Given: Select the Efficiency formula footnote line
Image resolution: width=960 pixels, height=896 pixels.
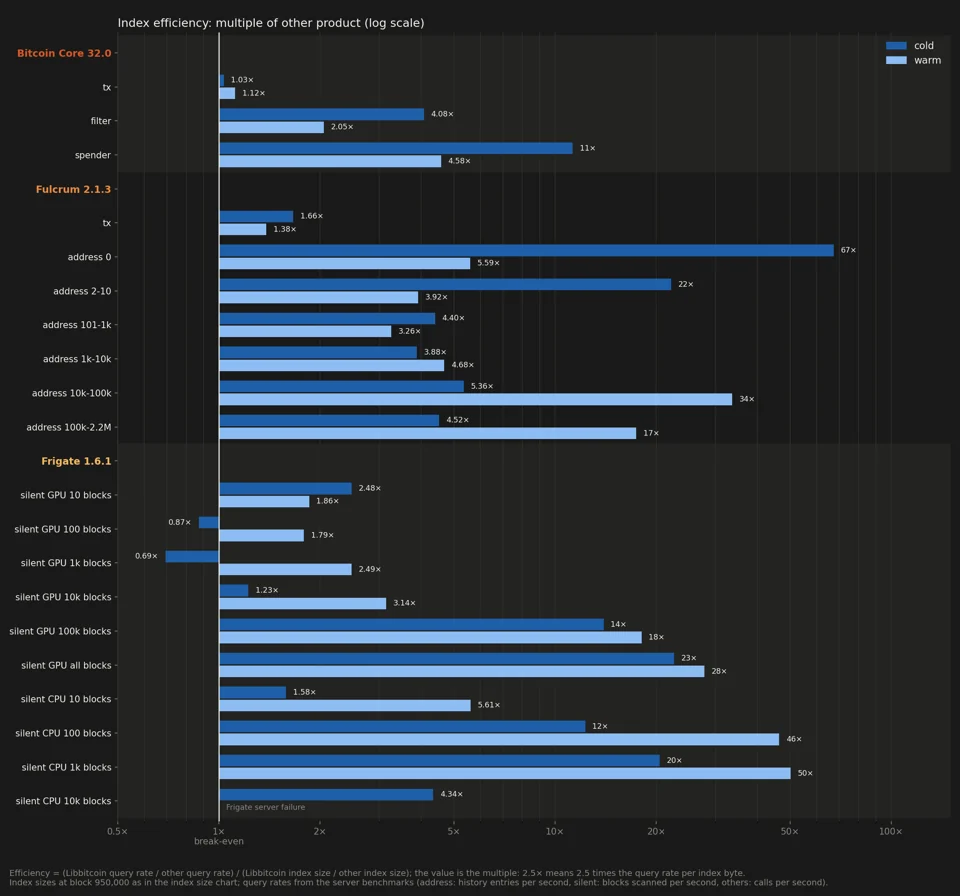Looking at the screenshot, I should point(377,873).
